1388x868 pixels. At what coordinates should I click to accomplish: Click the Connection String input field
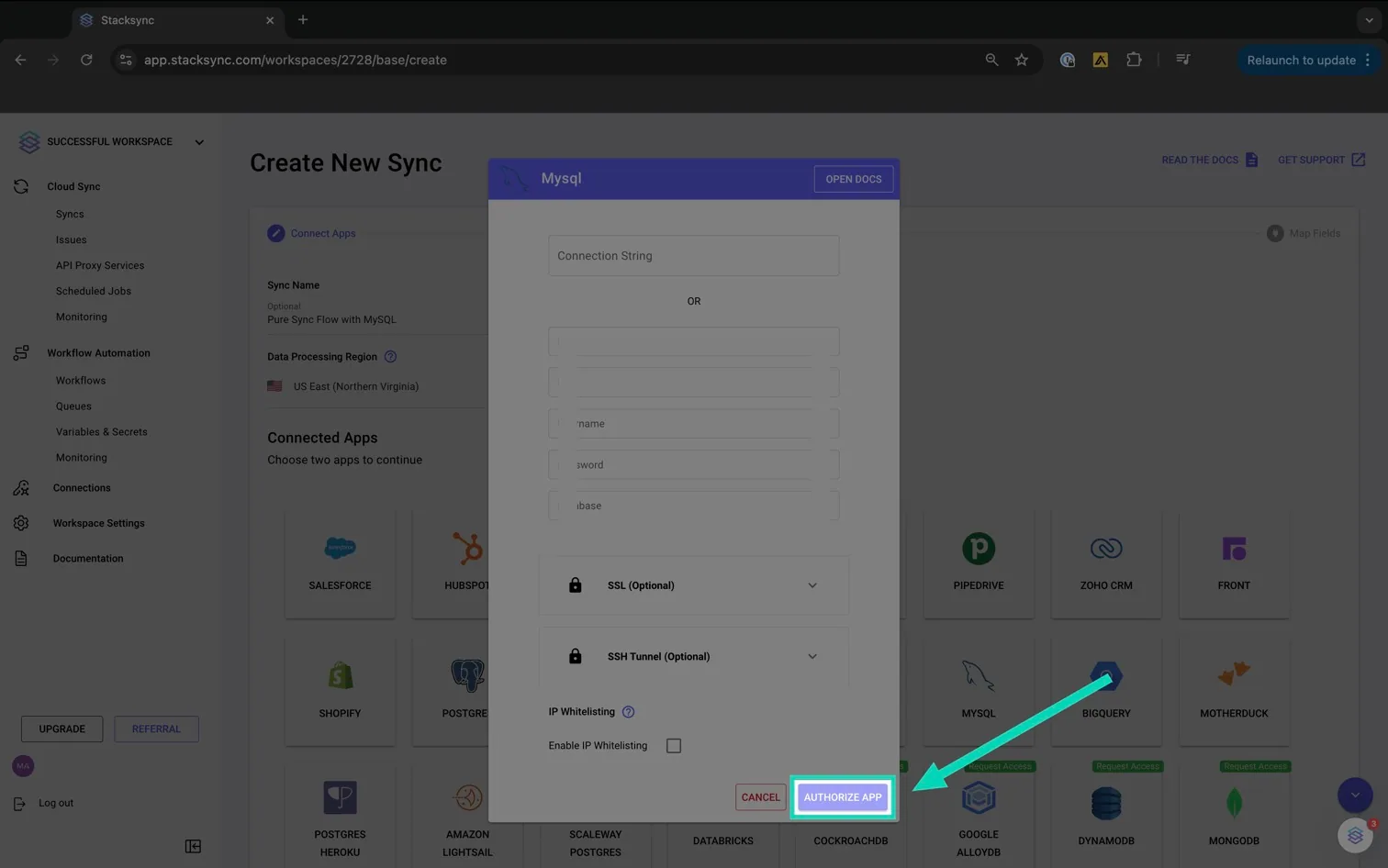694,256
